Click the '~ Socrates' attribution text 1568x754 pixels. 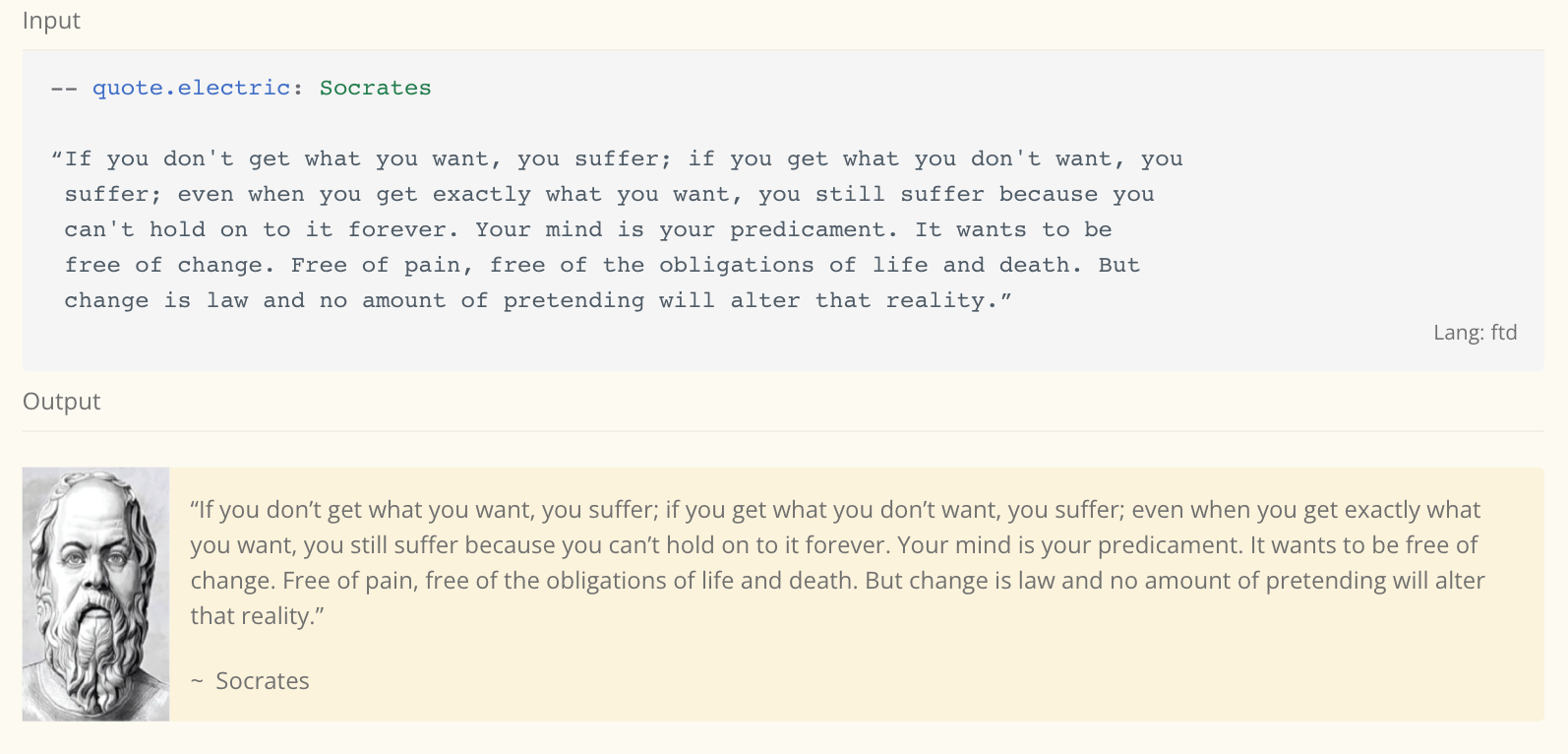(x=250, y=681)
